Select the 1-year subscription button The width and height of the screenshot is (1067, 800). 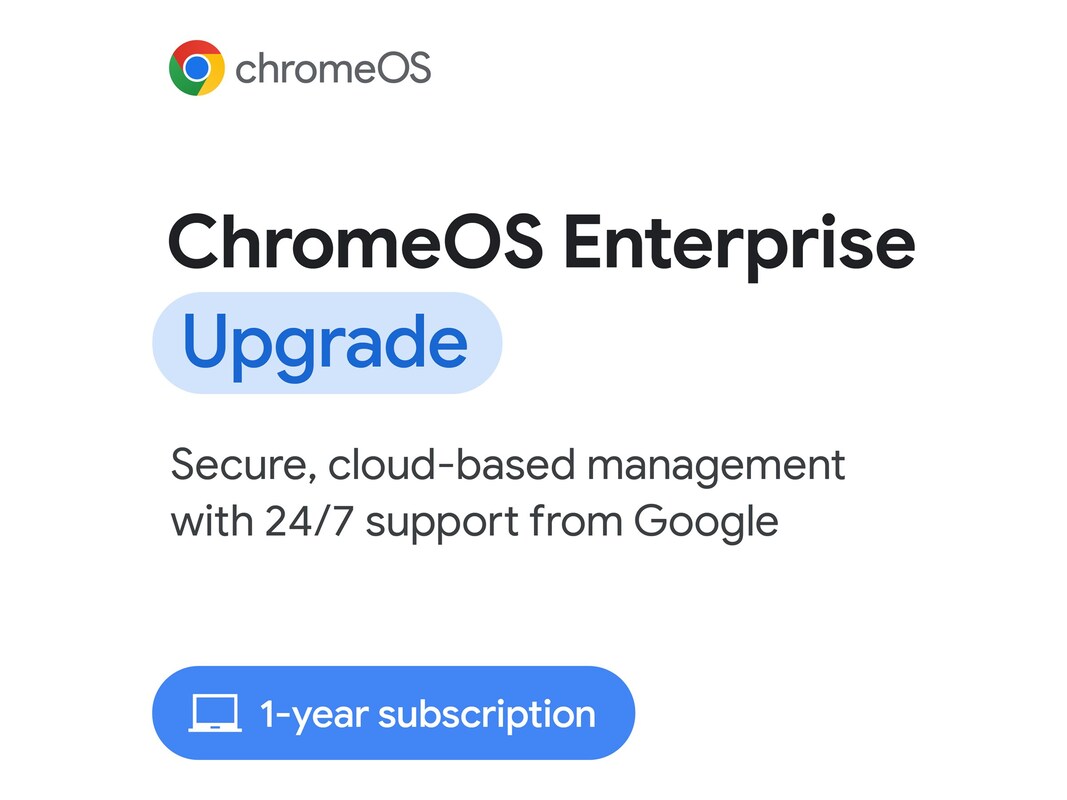[393, 713]
